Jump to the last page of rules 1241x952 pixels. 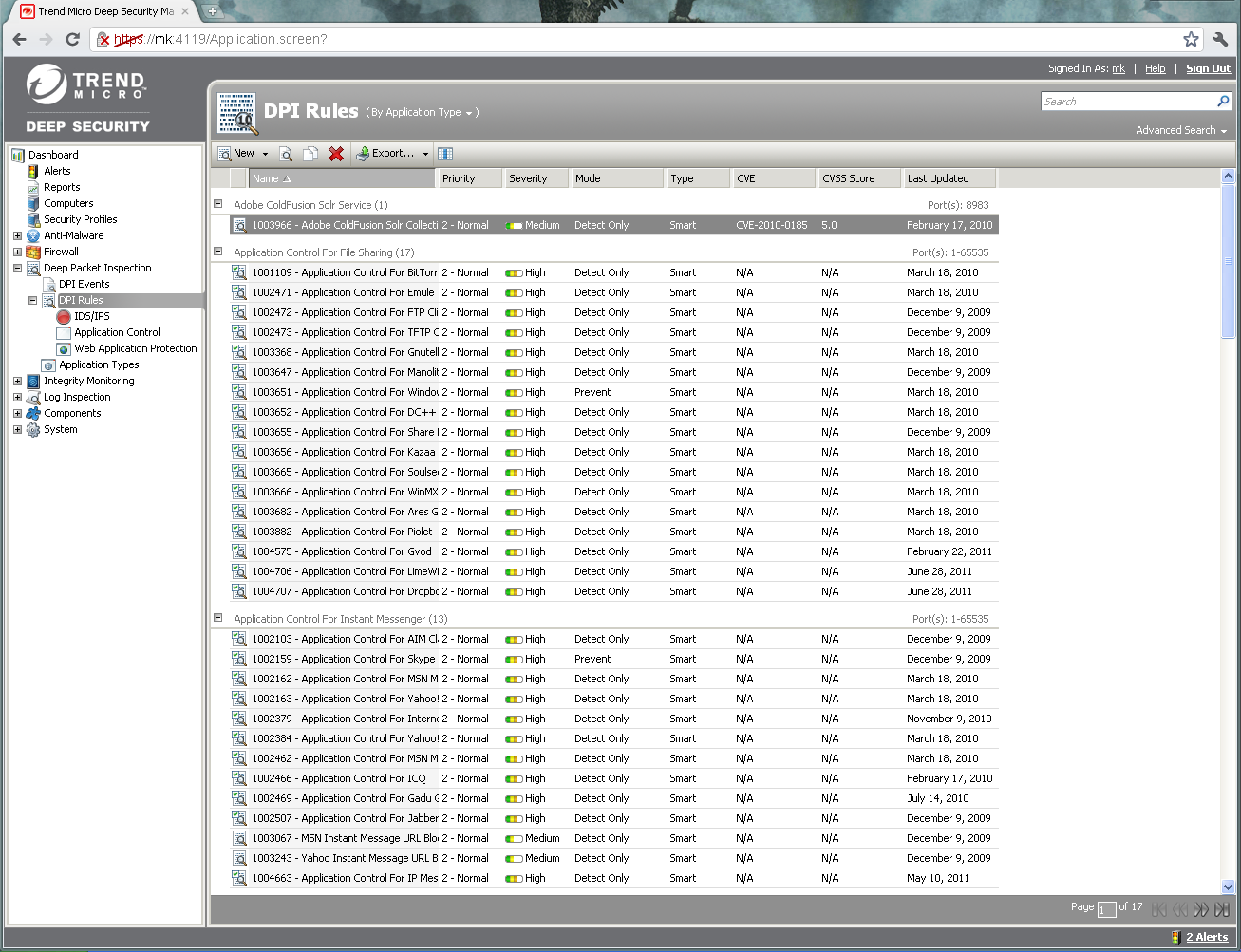1222,909
